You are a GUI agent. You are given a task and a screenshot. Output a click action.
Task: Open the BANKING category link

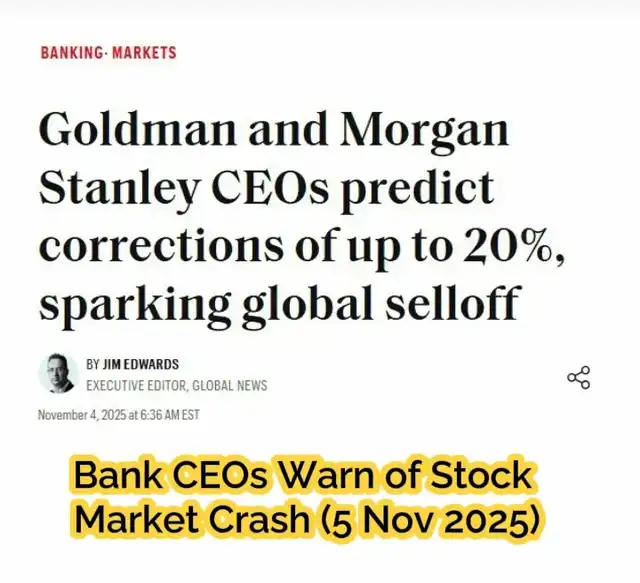[72, 52]
